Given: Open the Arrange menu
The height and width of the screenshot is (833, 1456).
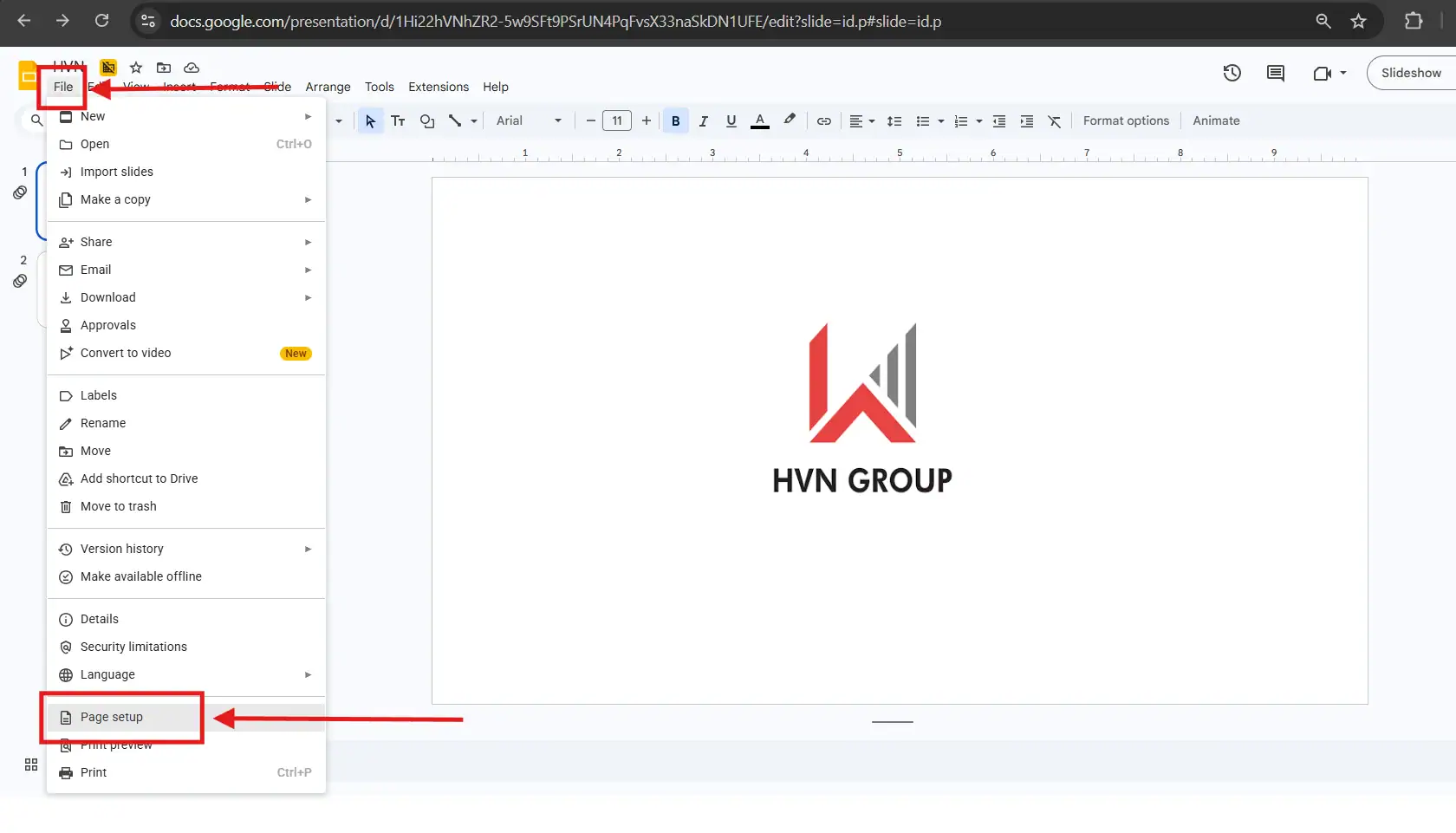Looking at the screenshot, I should pos(328,87).
